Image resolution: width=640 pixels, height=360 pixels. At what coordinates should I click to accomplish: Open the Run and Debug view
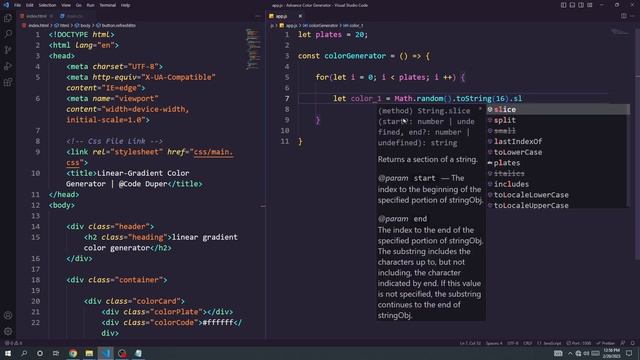click(x=8, y=66)
